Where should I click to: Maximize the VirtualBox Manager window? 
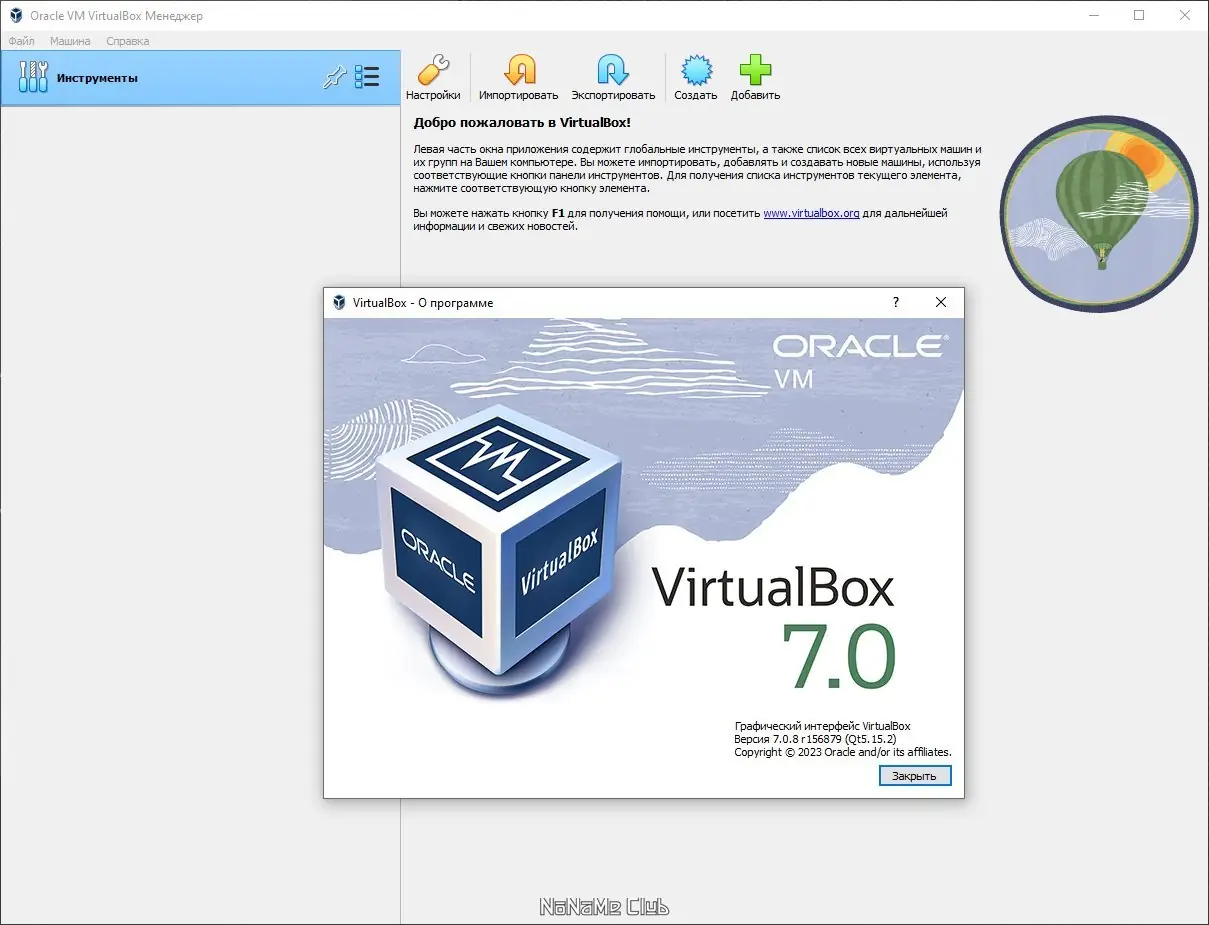(1139, 15)
